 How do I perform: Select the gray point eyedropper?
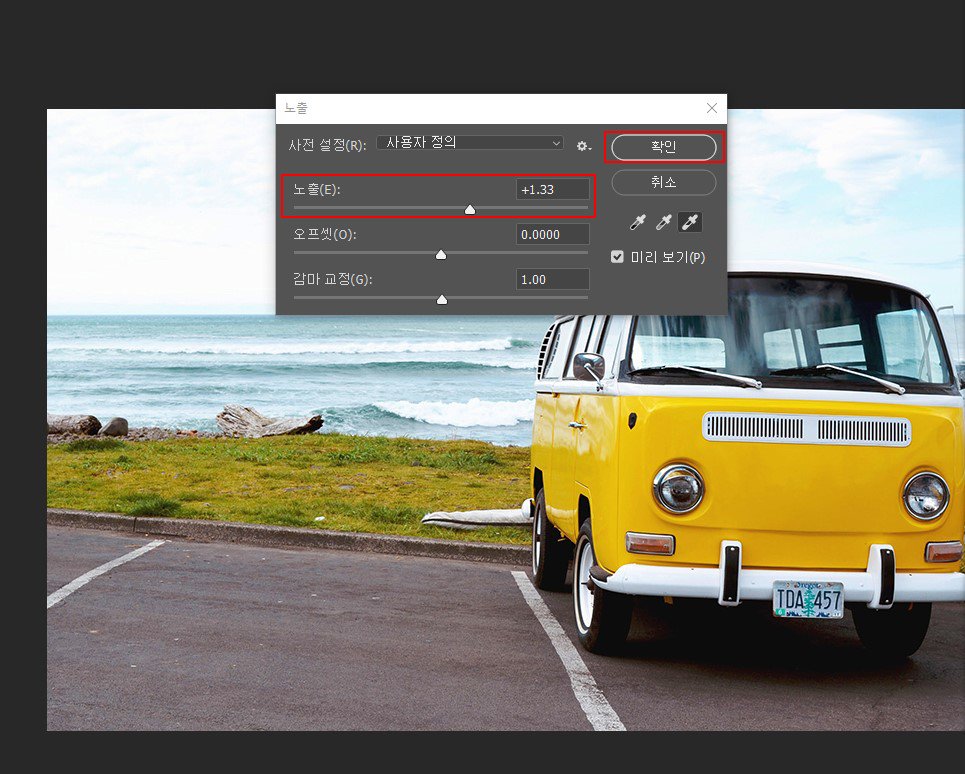coord(663,222)
